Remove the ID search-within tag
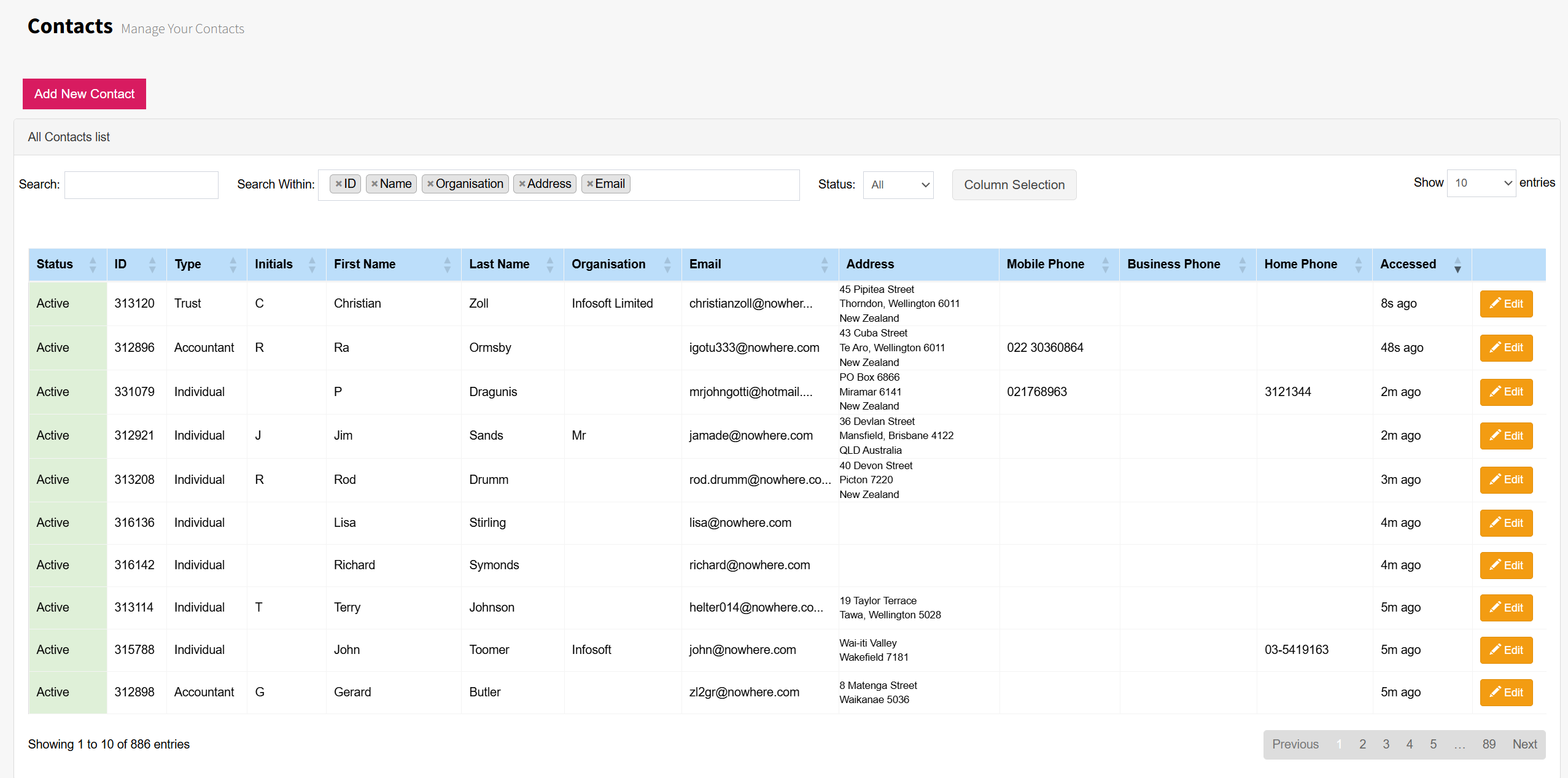The height and width of the screenshot is (778, 1568). [x=338, y=184]
